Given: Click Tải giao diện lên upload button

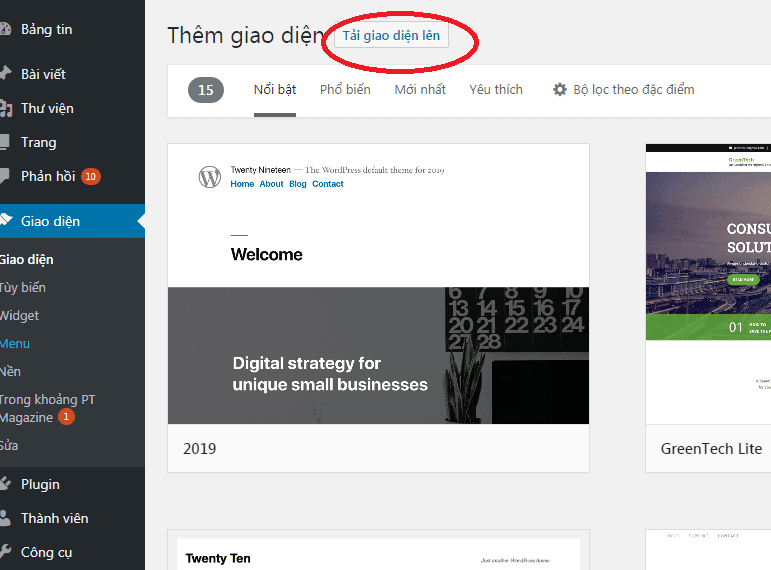Looking at the screenshot, I should 391,36.
